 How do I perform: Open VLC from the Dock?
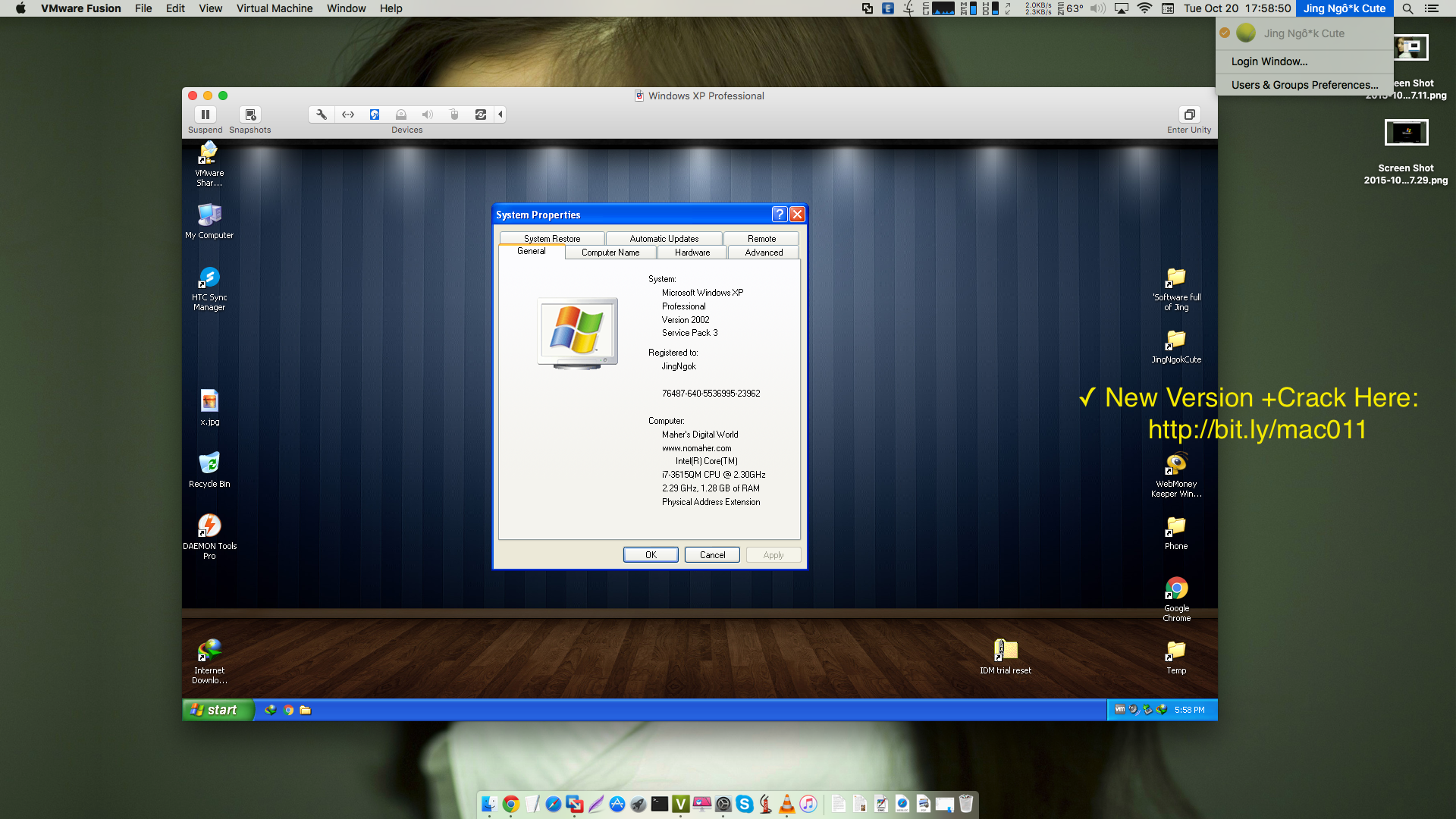click(x=787, y=804)
